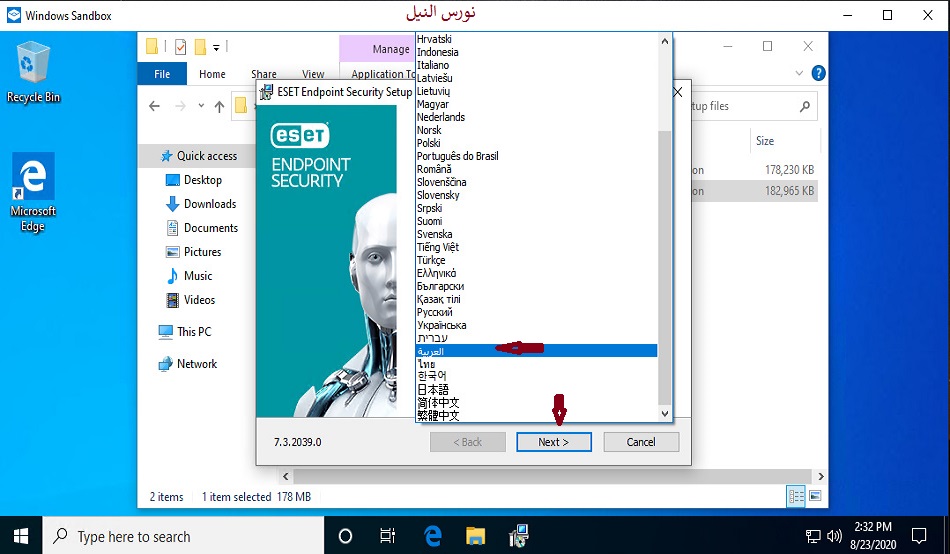Select Italiano in the language list
This screenshot has width=950, height=554.
pos(433,65)
